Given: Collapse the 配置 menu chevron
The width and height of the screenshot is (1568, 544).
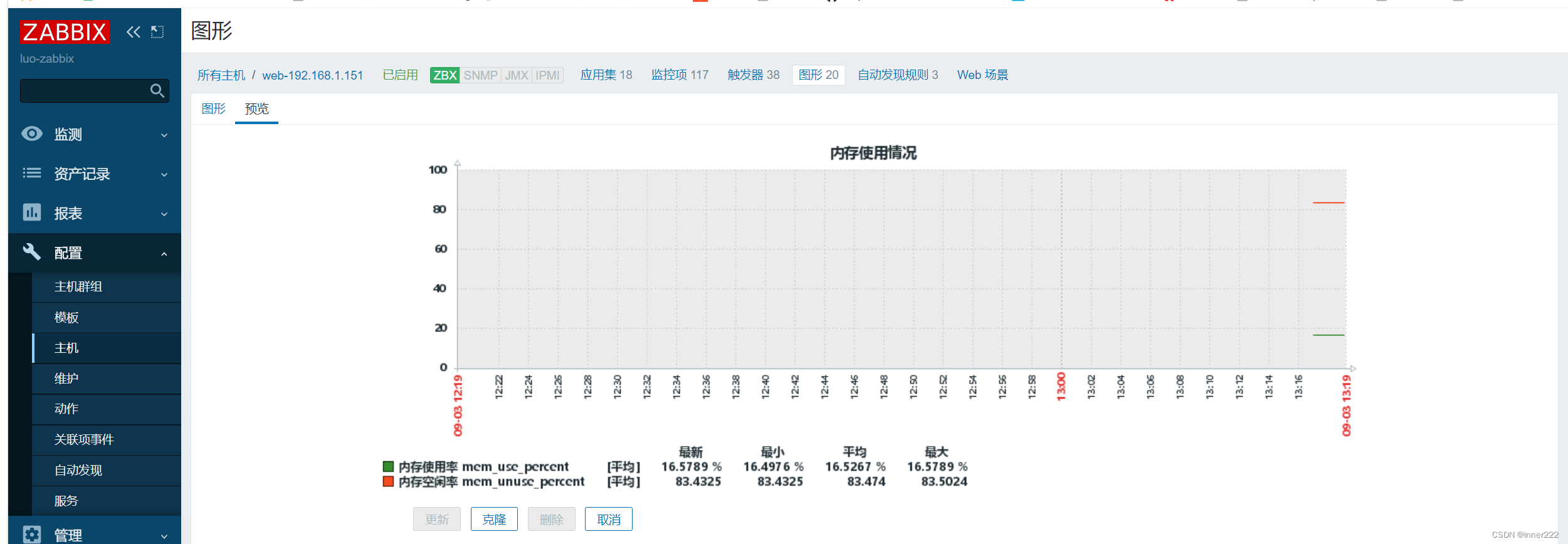Looking at the screenshot, I should (x=164, y=254).
